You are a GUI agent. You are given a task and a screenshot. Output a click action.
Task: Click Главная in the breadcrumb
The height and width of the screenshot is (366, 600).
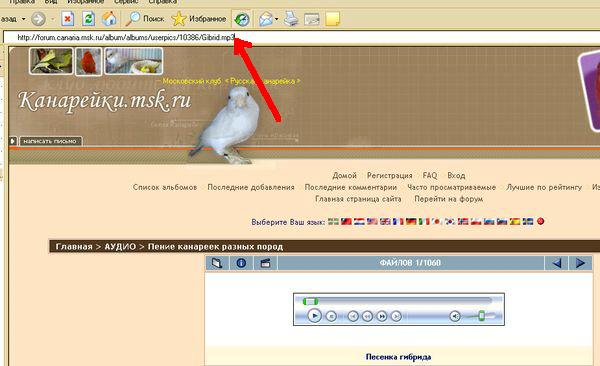click(74, 247)
